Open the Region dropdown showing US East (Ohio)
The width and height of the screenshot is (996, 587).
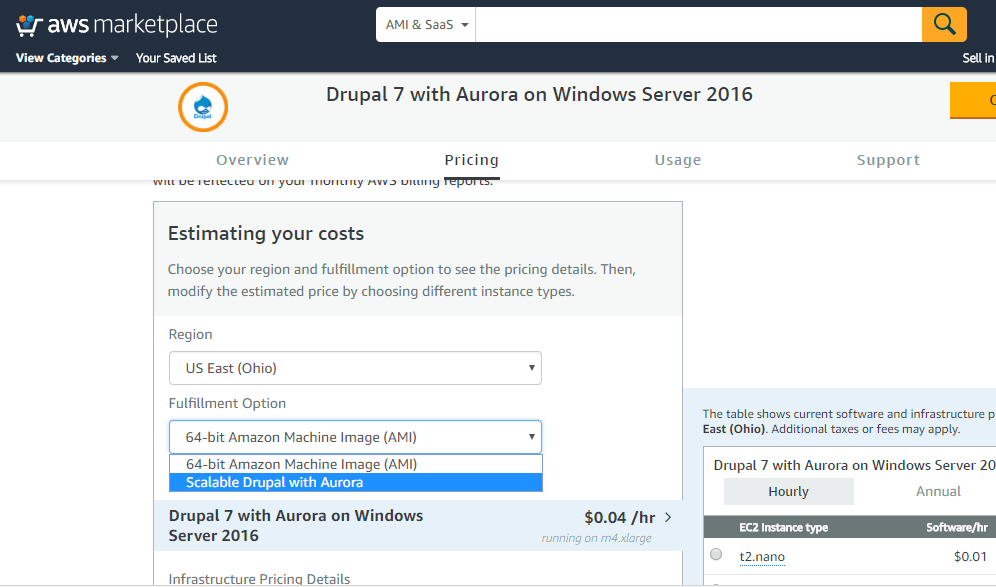pos(355,368)
